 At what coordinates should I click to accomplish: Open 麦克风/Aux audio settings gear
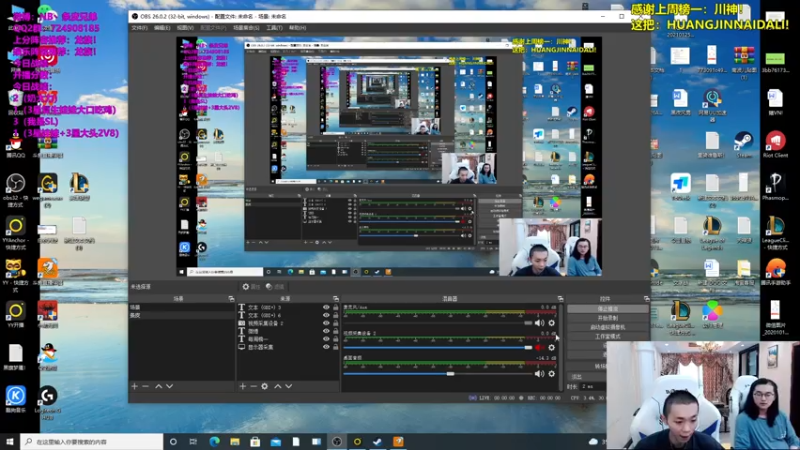click(x=552, y=322)
